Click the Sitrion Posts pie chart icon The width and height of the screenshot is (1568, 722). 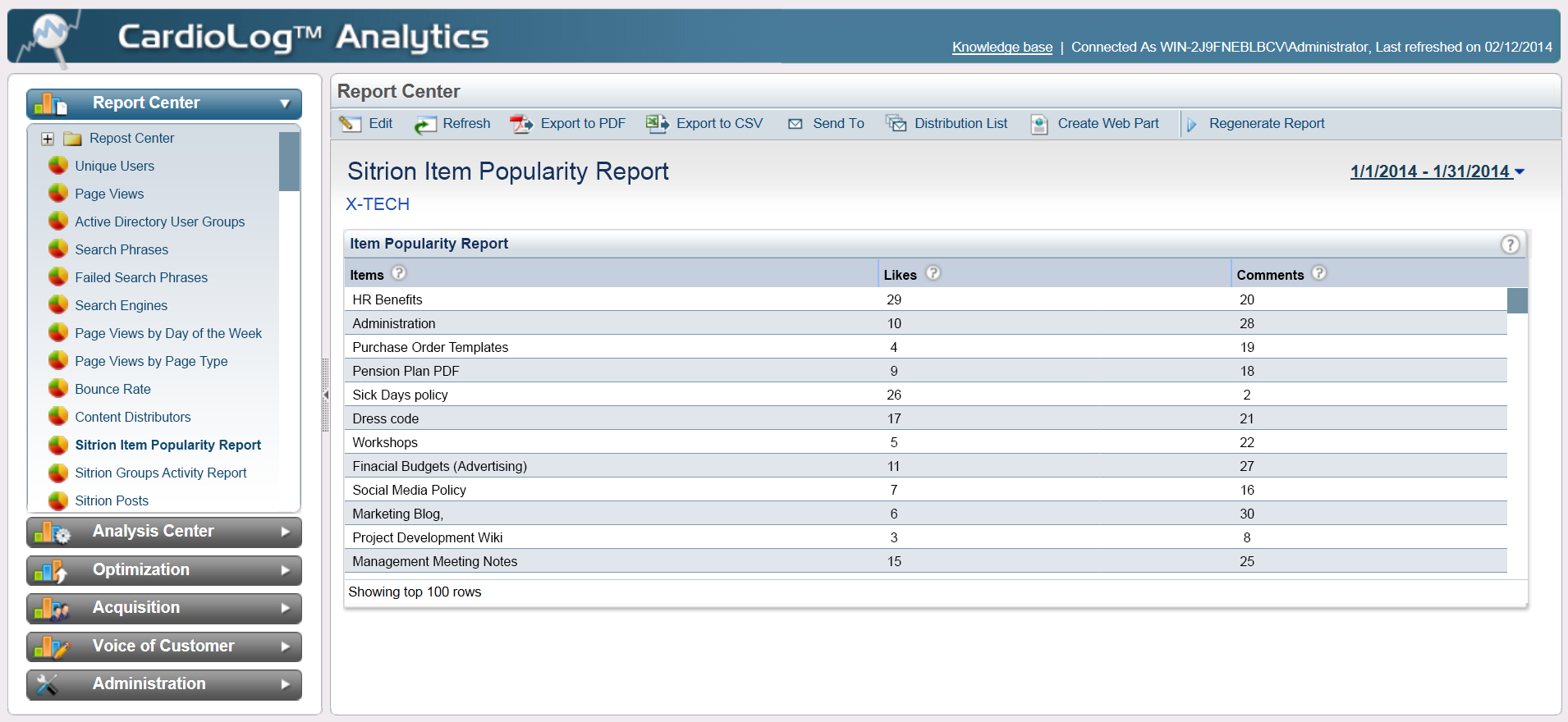click(x=58, y=500)
